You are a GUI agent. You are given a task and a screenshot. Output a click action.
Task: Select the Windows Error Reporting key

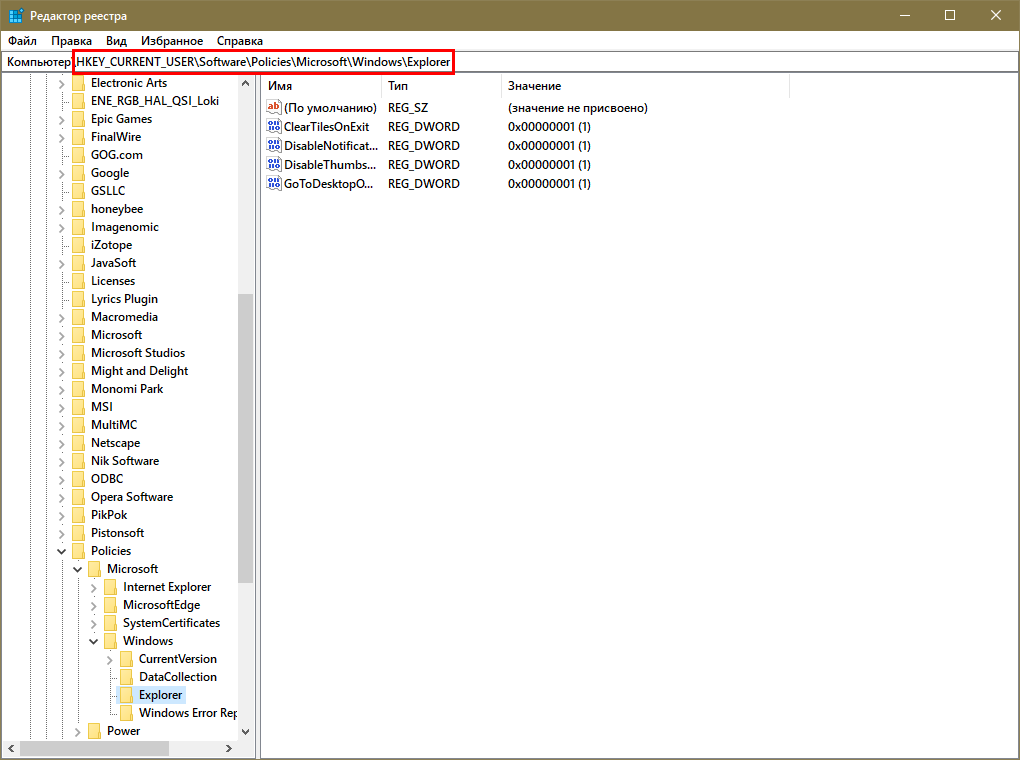coord(187,713)
